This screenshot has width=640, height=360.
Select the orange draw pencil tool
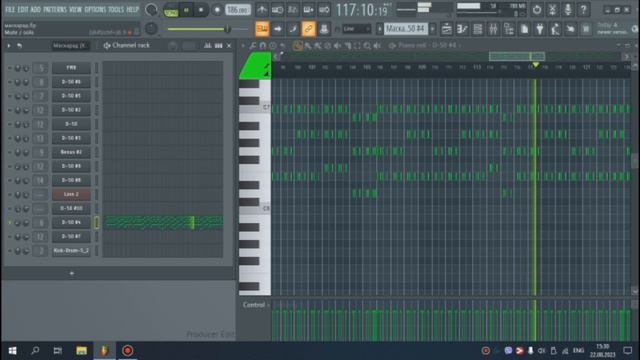298,46
